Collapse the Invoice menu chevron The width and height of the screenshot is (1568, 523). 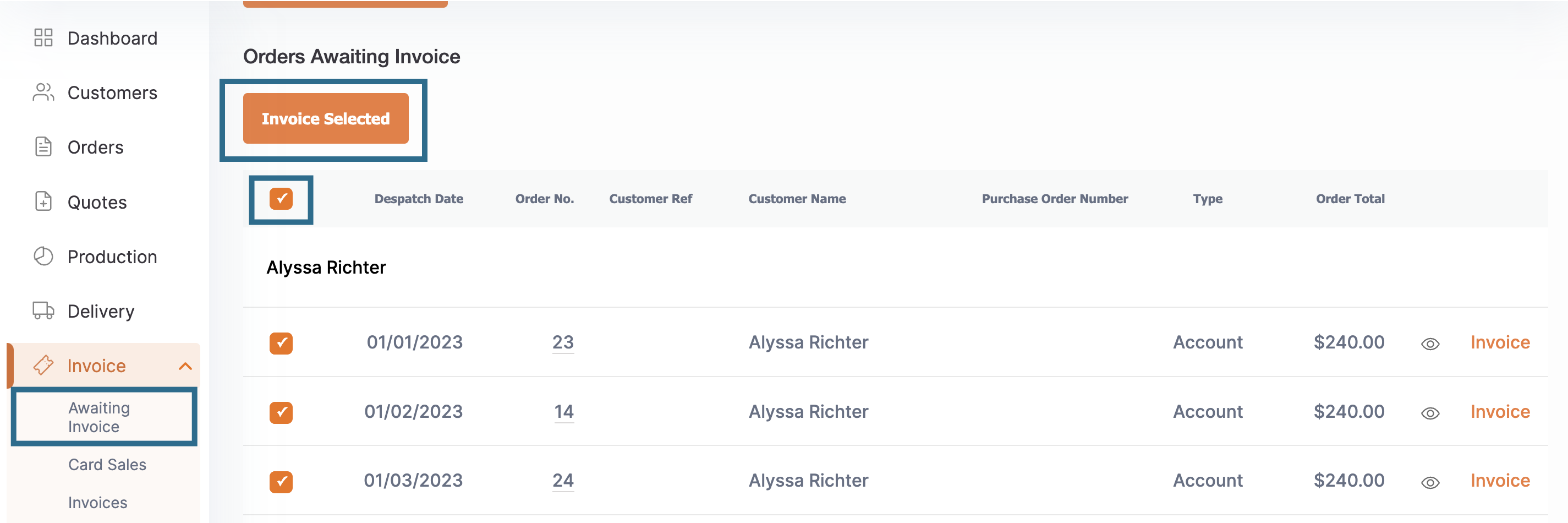185,366
